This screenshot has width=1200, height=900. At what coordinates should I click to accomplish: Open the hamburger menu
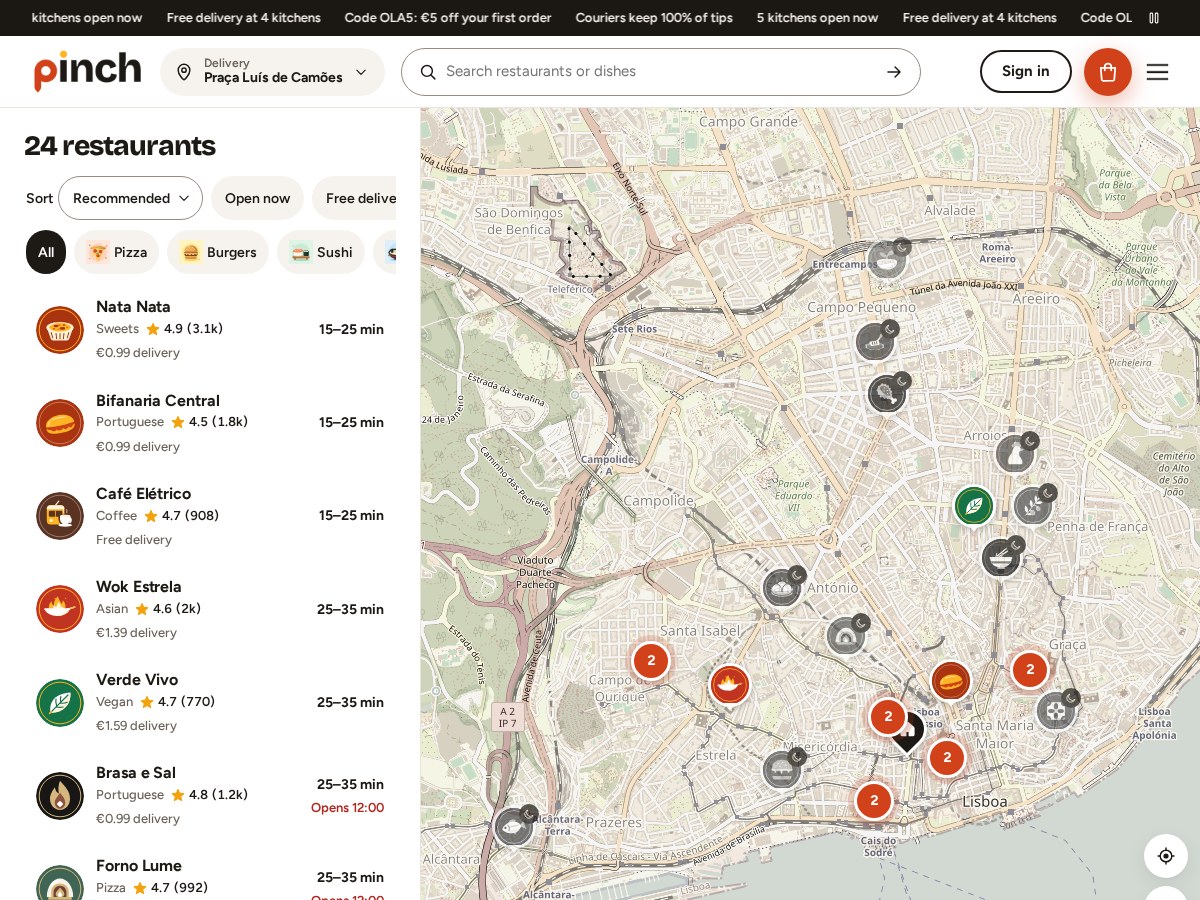1157,72
